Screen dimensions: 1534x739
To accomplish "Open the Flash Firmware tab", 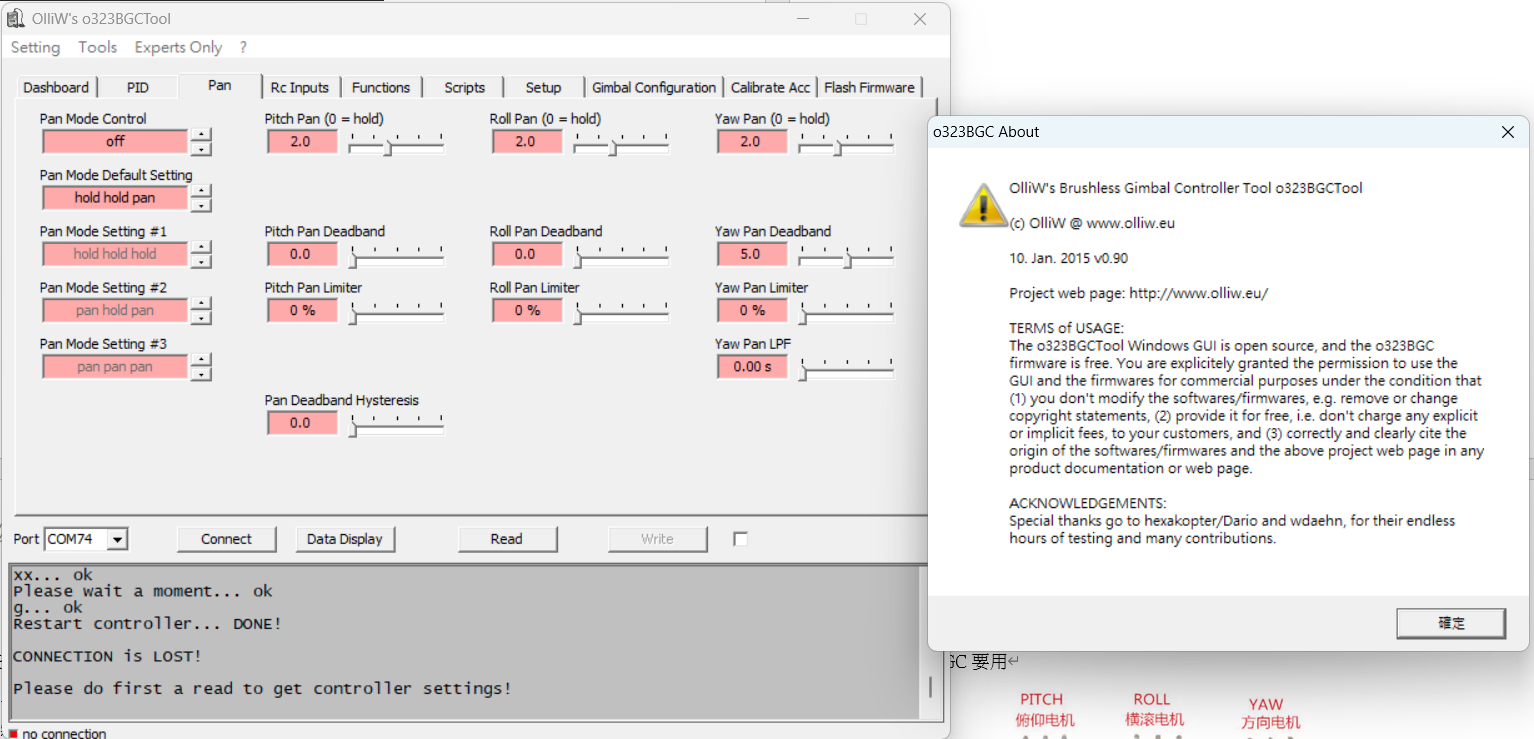I will [869, 88].
